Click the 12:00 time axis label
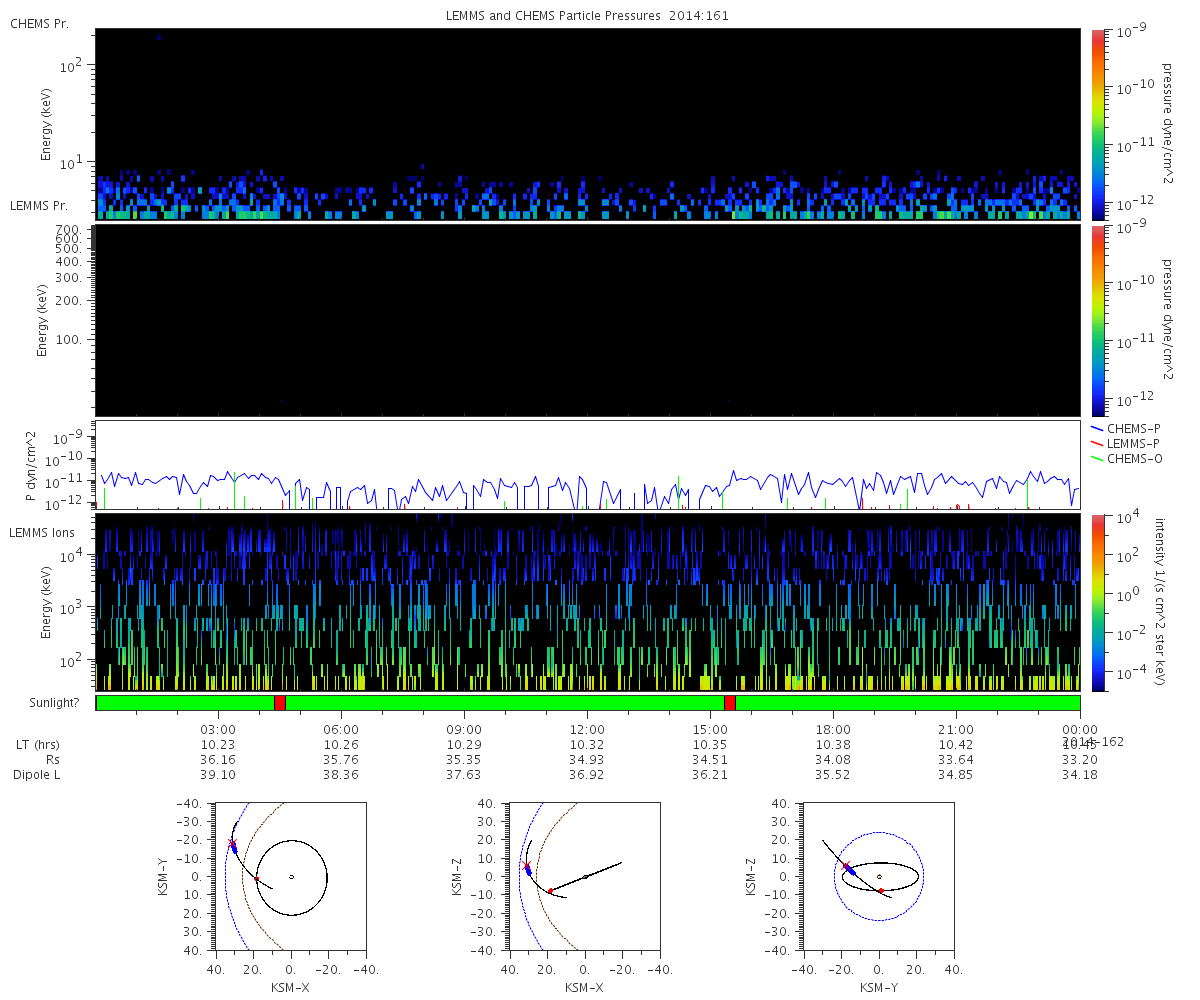The image size is (1200, 1000). (x=587, y=729)
